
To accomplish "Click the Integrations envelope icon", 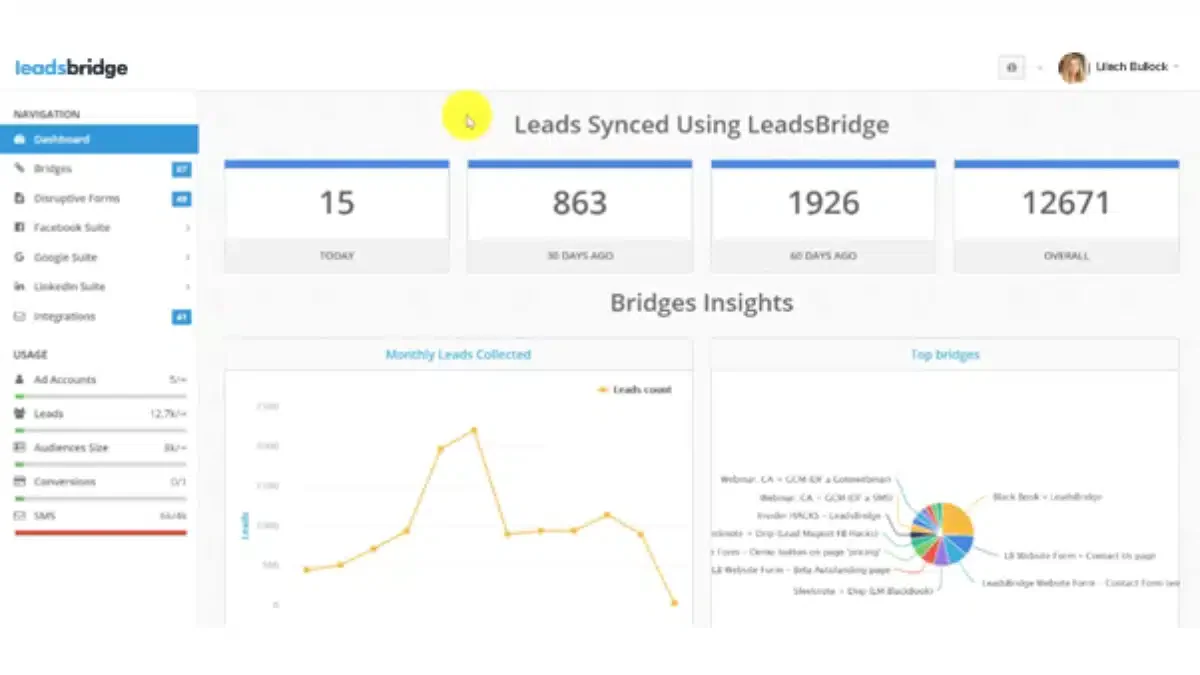I will click(x=19, y=316).
